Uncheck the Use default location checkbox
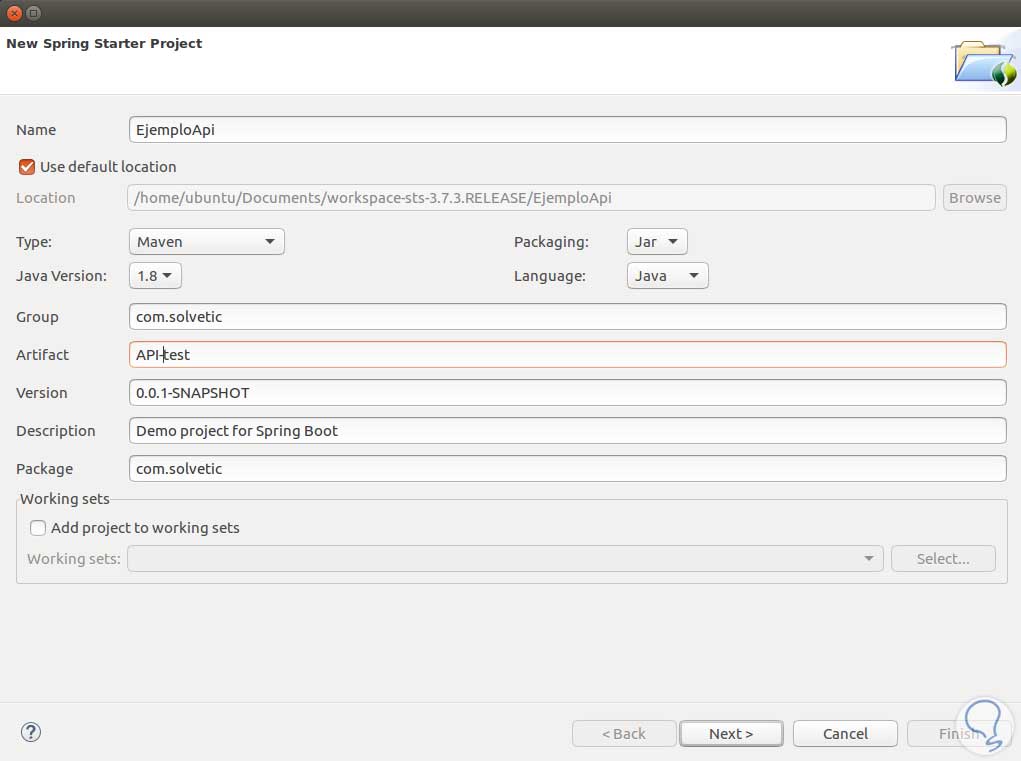Viewport: 1021px width, 761px height. pyautogui.click(x=27, y=167)
